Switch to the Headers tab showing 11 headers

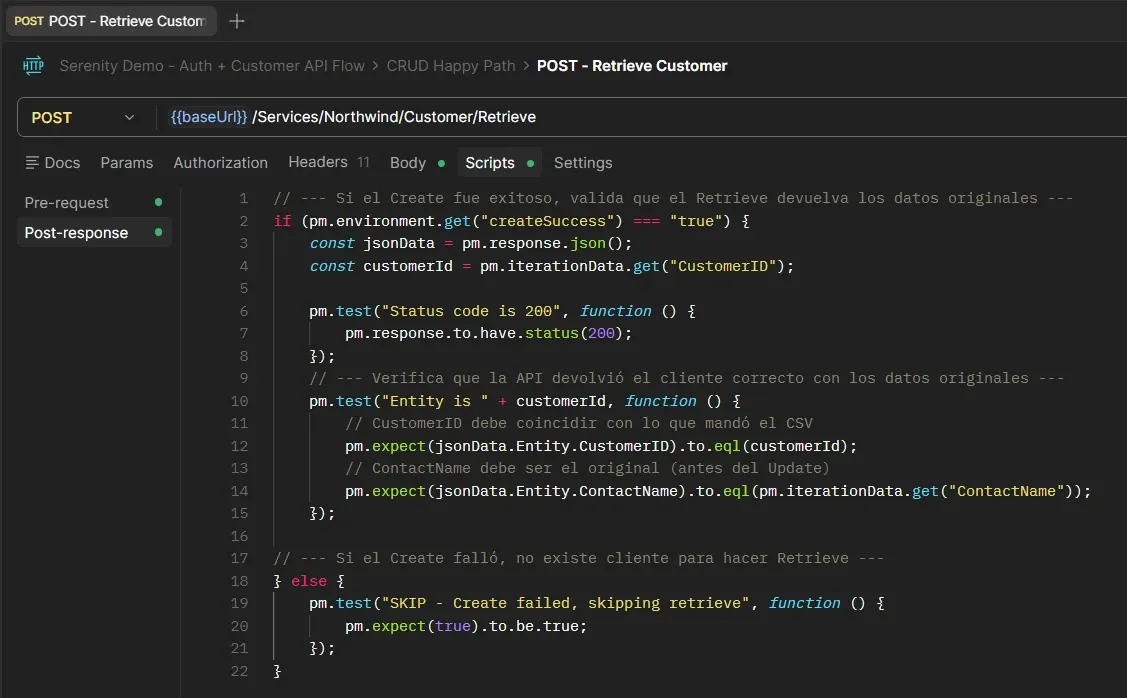click(320, 162)
